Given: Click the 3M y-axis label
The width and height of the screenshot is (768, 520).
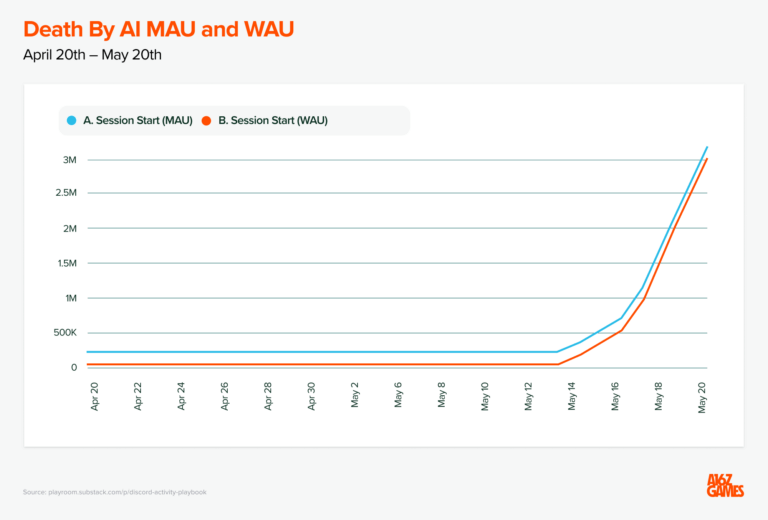Looking at the screenshot, I should tap(69, 160).
